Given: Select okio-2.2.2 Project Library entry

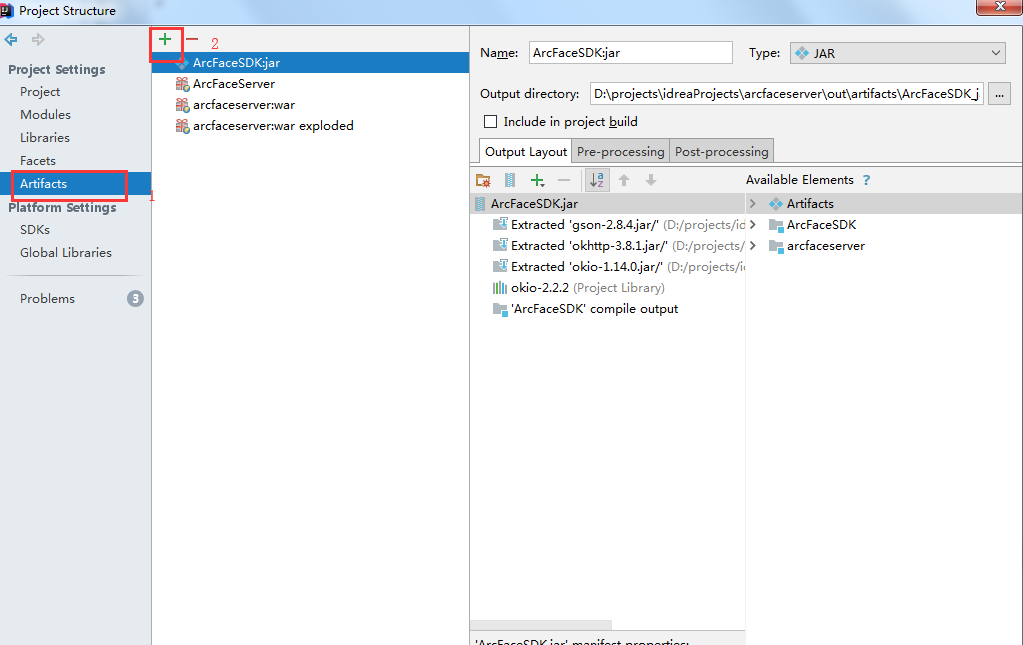Looking at the screenshot, I should tap(579, 288).
